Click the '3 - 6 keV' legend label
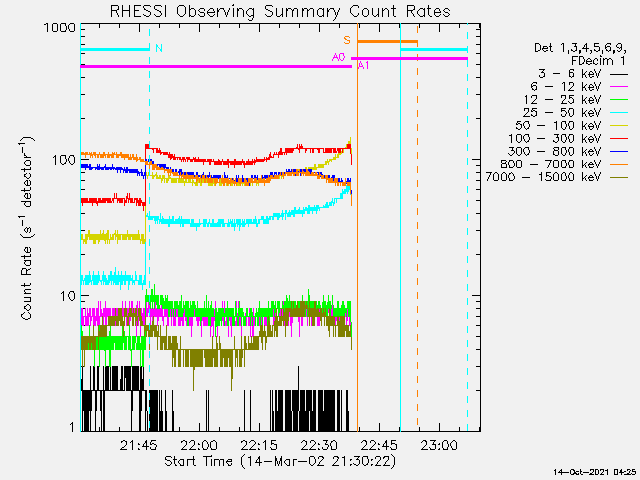The height and width of the screenshot is (480, 640). [x=569, y=74]
